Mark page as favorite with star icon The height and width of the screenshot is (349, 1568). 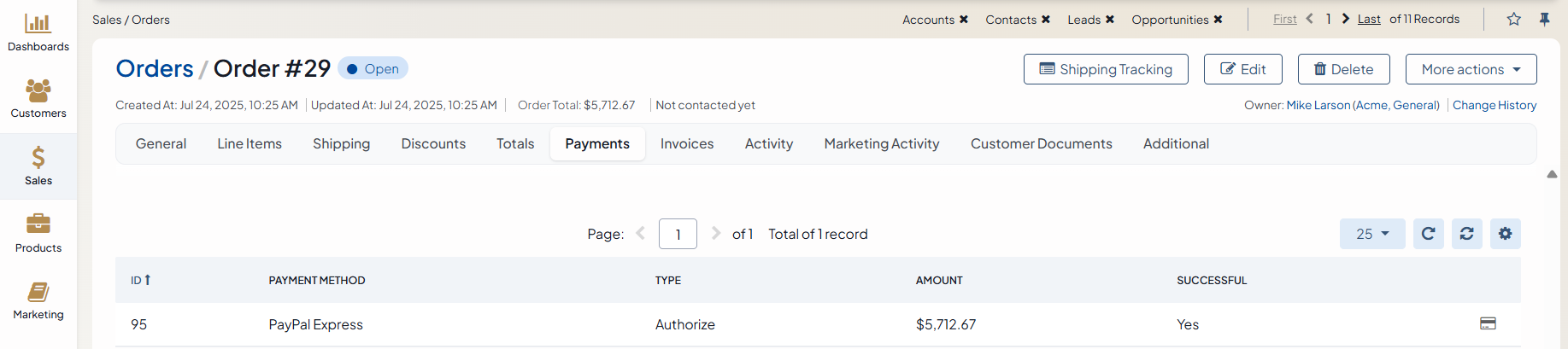[1513, 19]
